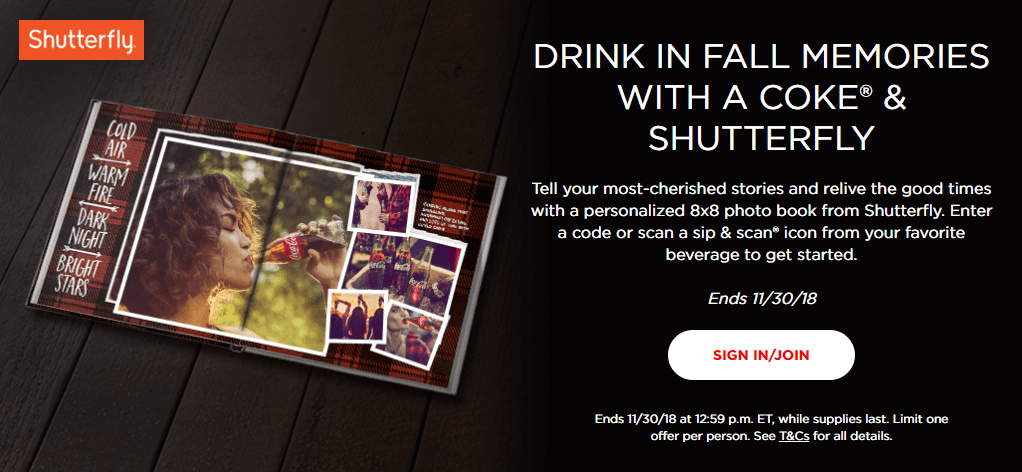Click the concert crowd photo on the page
Screen dimensions: 1022x472
(357, 316)
